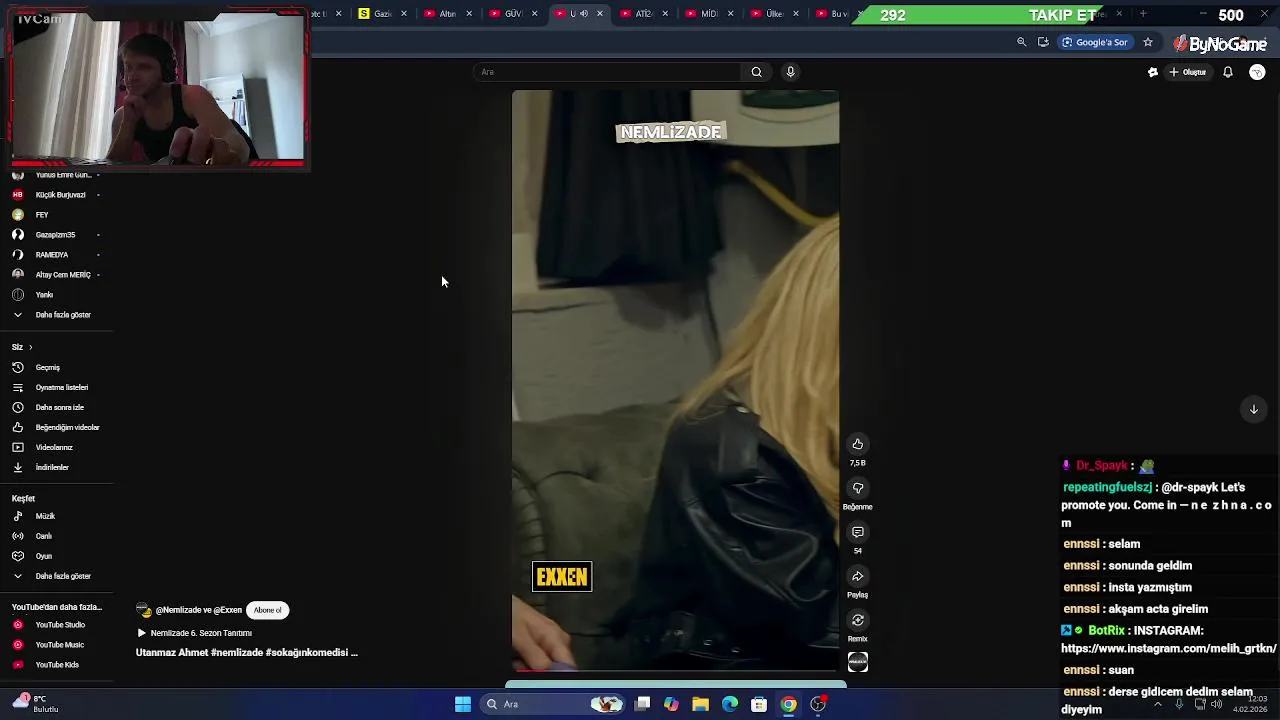
Task: Open a new browser tab with plus
Action: 1143,13
